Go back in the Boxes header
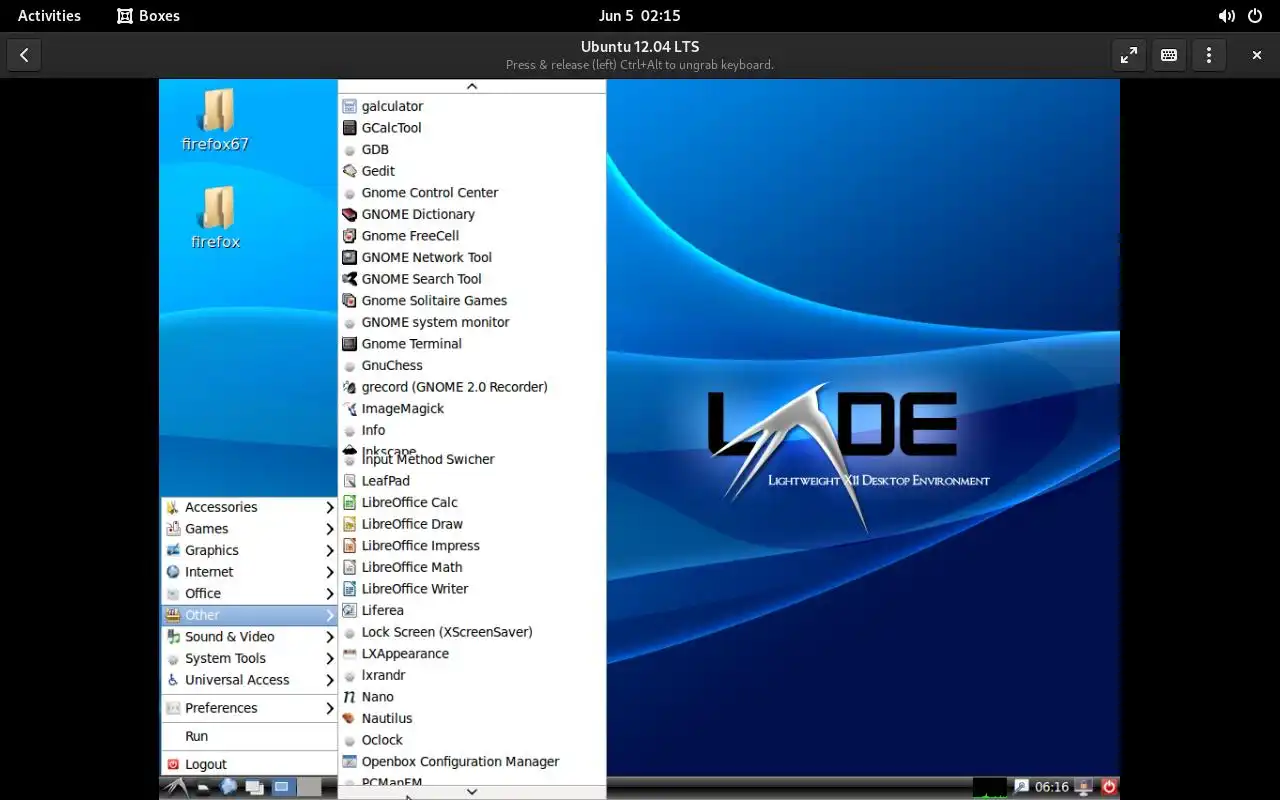 pyautogui.click(x=24, y=55)
